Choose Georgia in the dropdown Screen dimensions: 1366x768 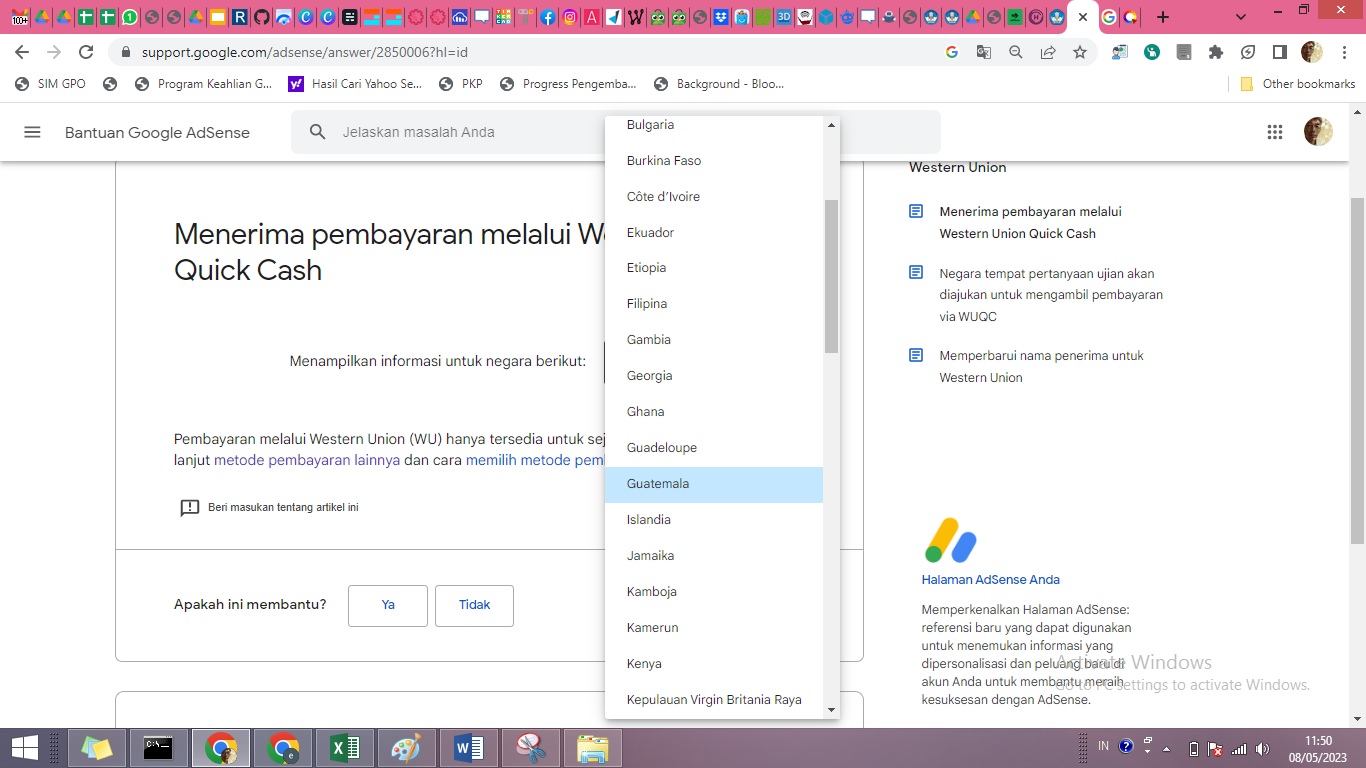click(x=714, y=376)
